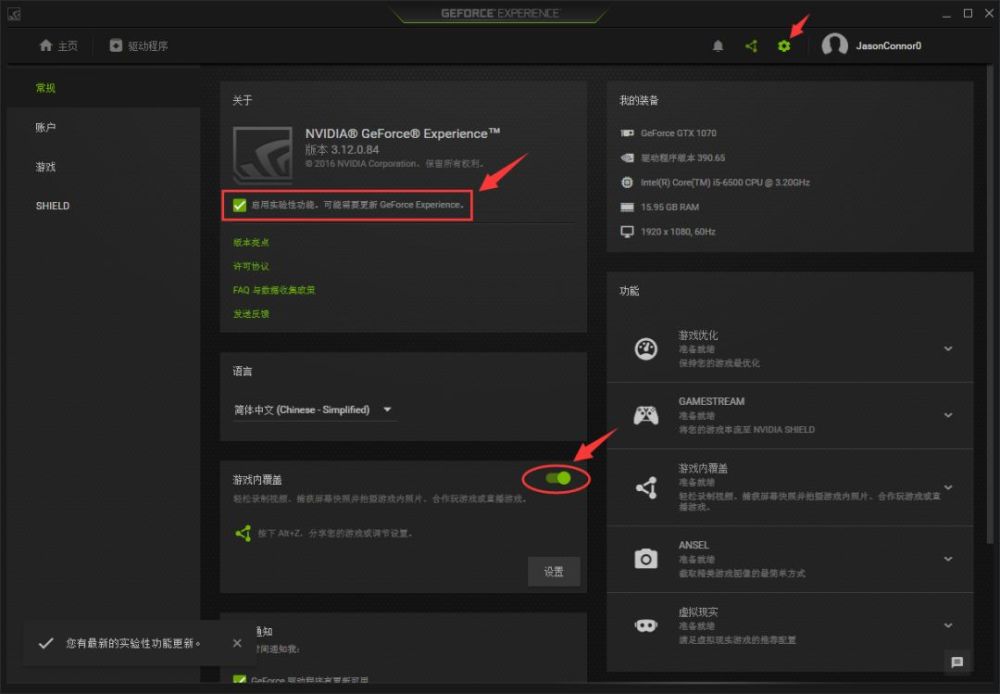Open the 版本亮点 release highlights link

coord(251,242)
